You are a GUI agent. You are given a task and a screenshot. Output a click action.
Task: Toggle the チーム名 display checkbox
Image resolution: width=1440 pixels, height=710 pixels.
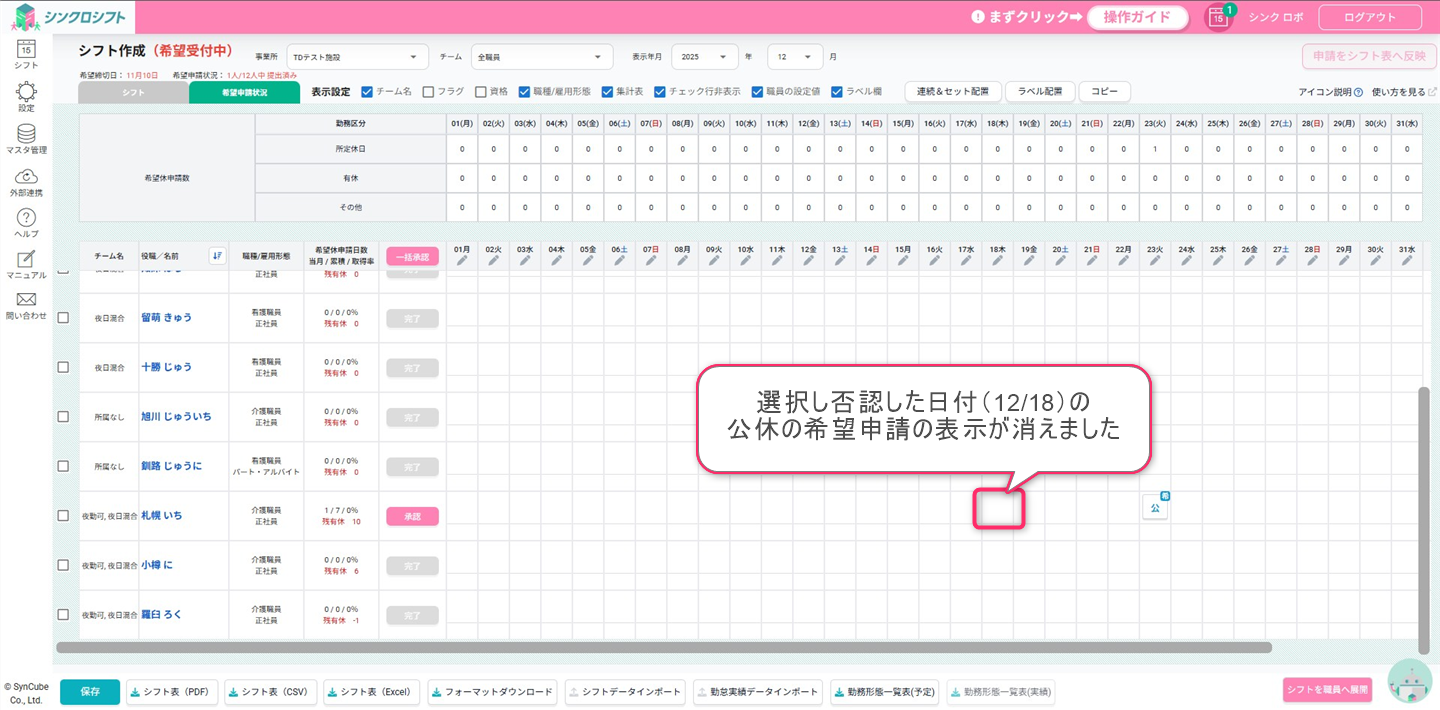[x=367, y=92]
